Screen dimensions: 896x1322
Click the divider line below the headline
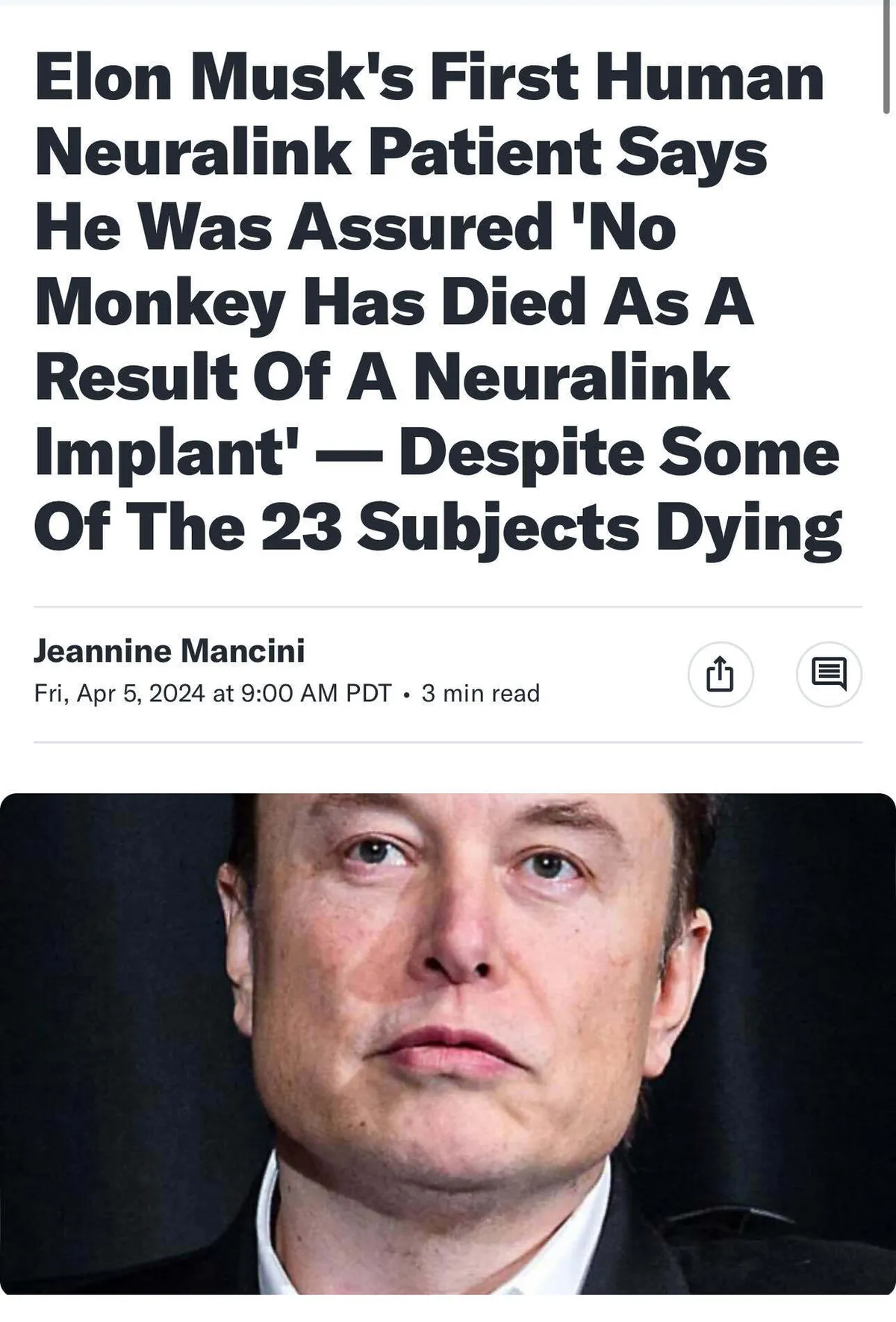(x=448, y=606)
